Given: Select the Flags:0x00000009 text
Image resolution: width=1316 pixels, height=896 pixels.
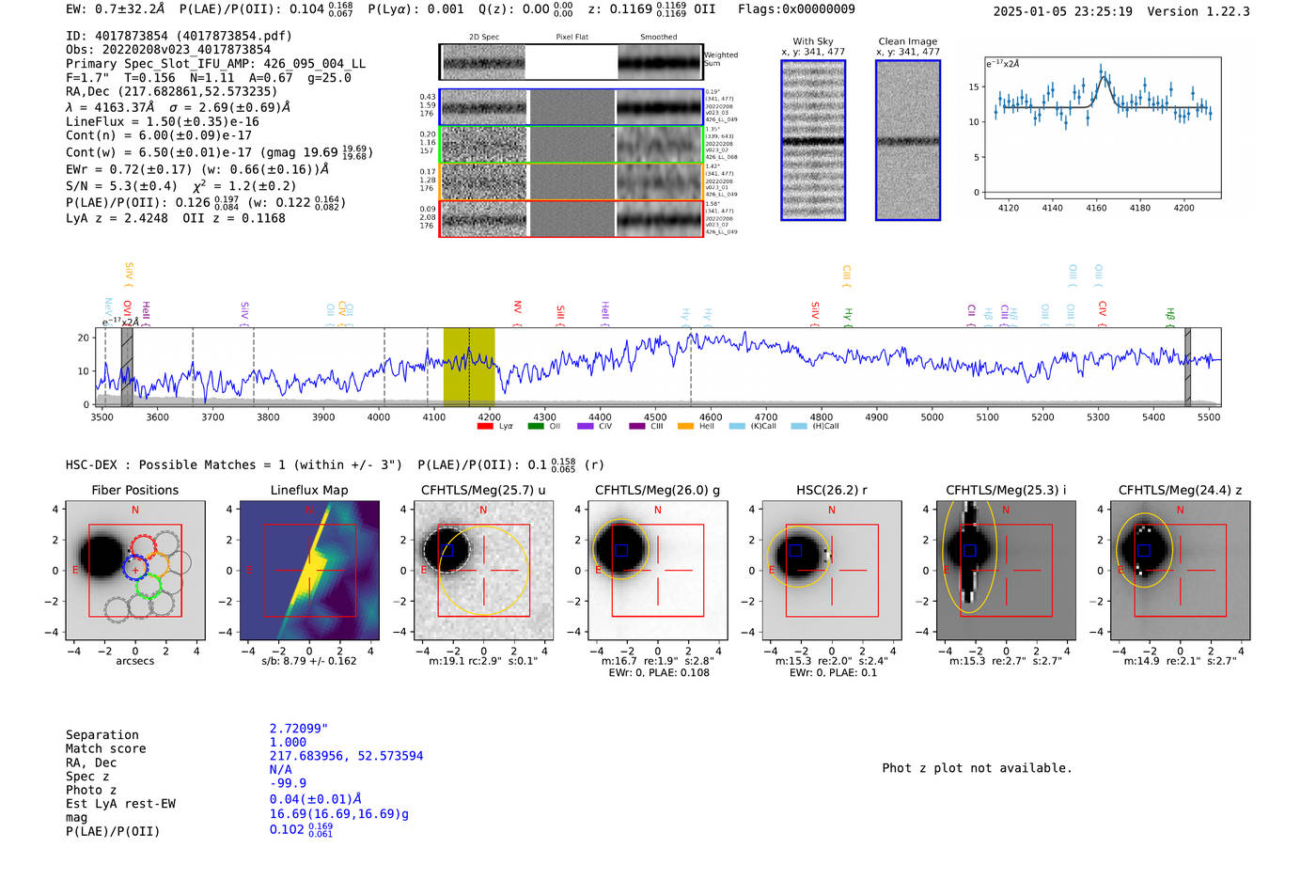Looking at the screenshot, I should point(796,9).
